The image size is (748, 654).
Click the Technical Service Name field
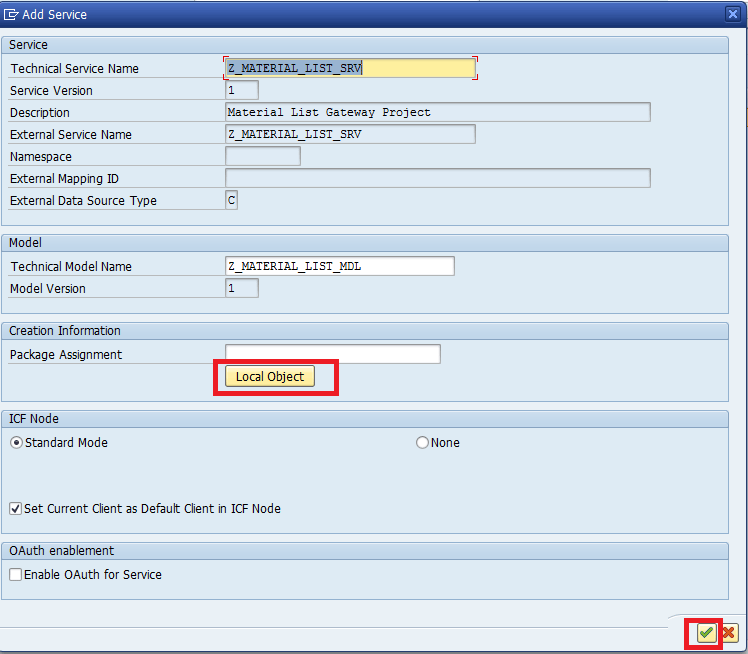click(x=350, y=68)
